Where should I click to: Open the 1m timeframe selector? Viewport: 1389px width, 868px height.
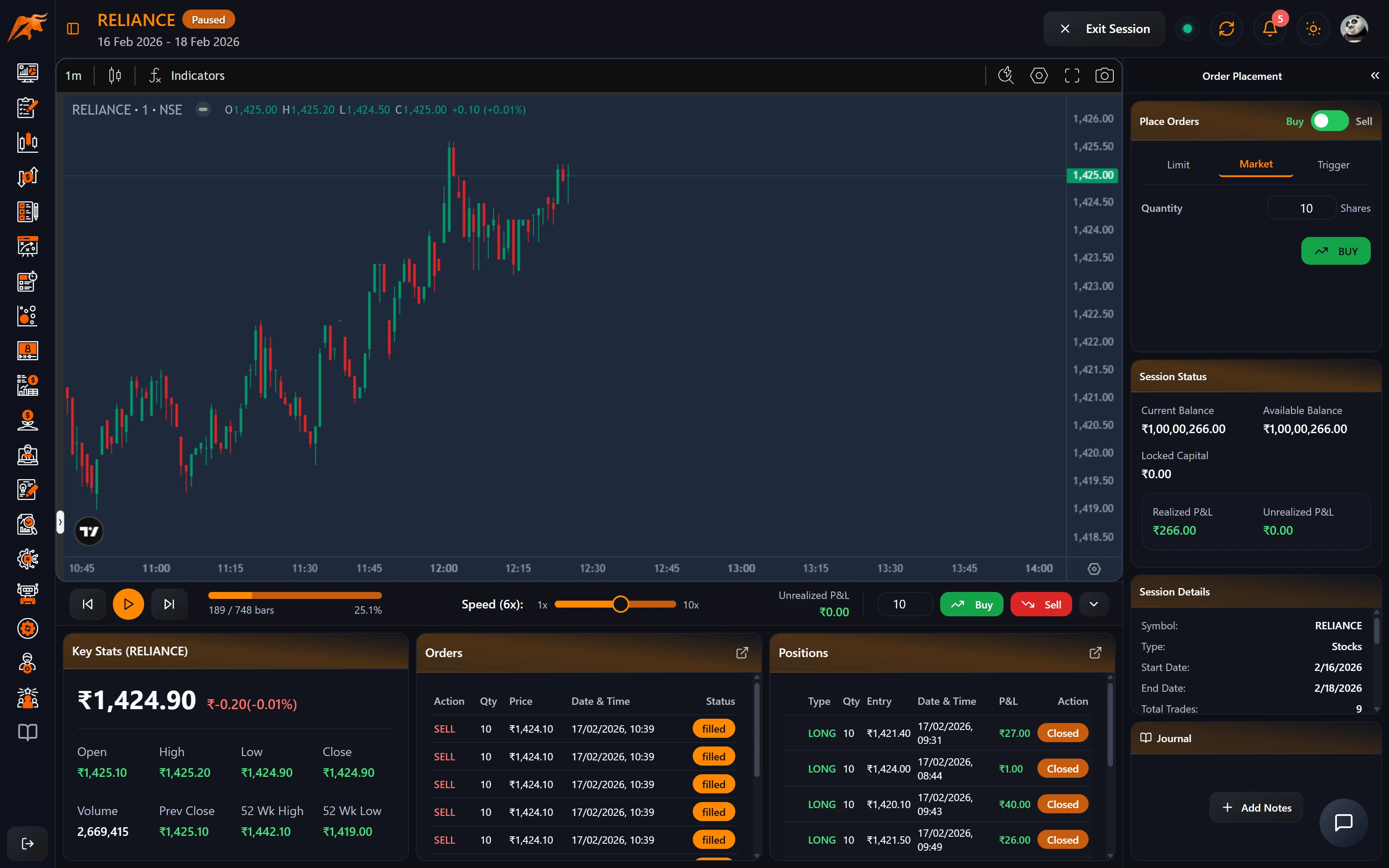click(73, 76)
